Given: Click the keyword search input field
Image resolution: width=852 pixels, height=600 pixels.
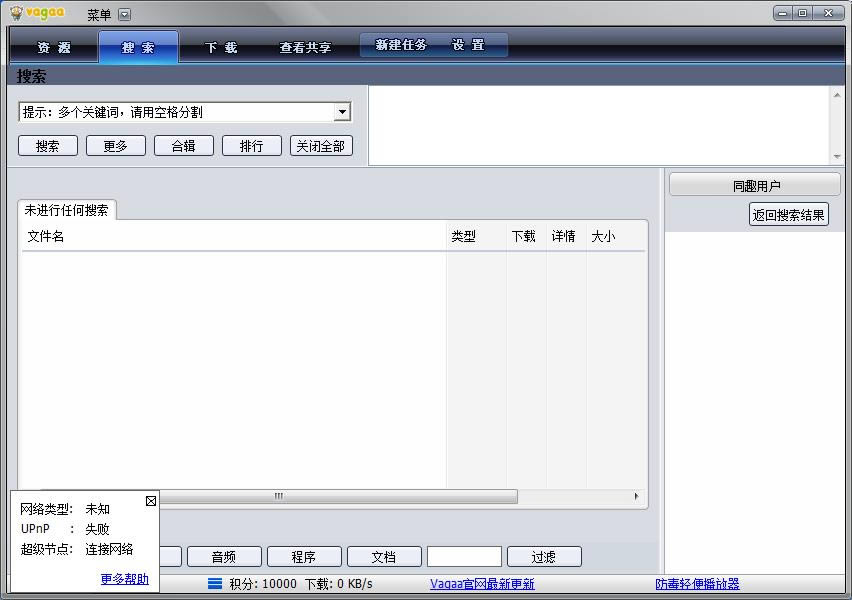Looking at the screenshot, I should point(177,112).
